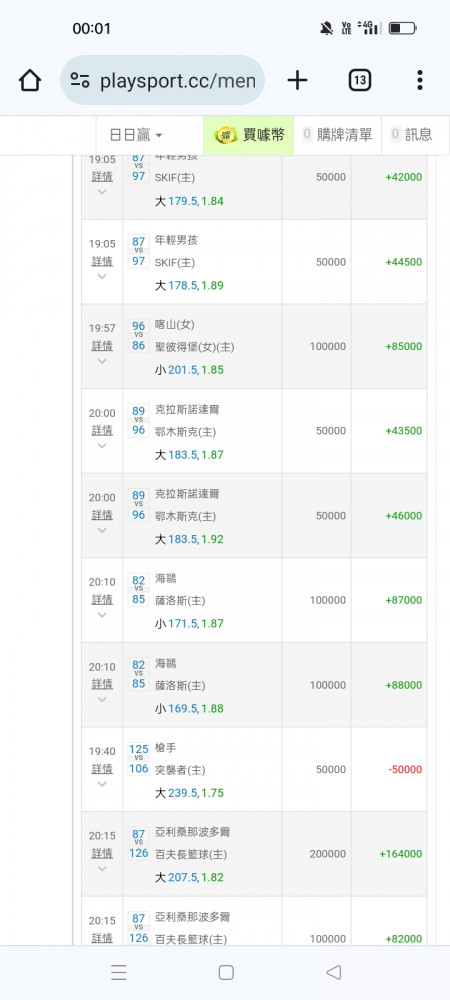450x1000 pixels.
Task: Click 詳情 link for 20:15 亞利桑那波多爾 200000 bet
Action: coord(102,853)
